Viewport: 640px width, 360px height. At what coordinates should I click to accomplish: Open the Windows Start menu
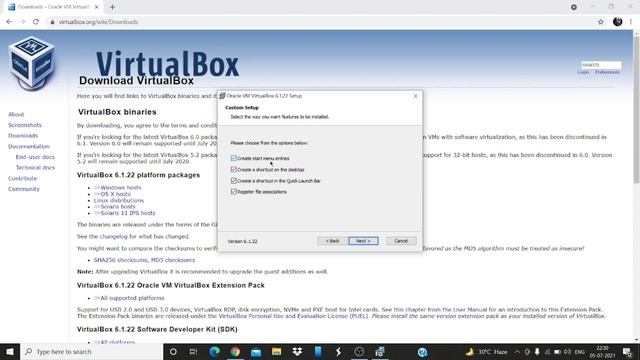(10, 351)
